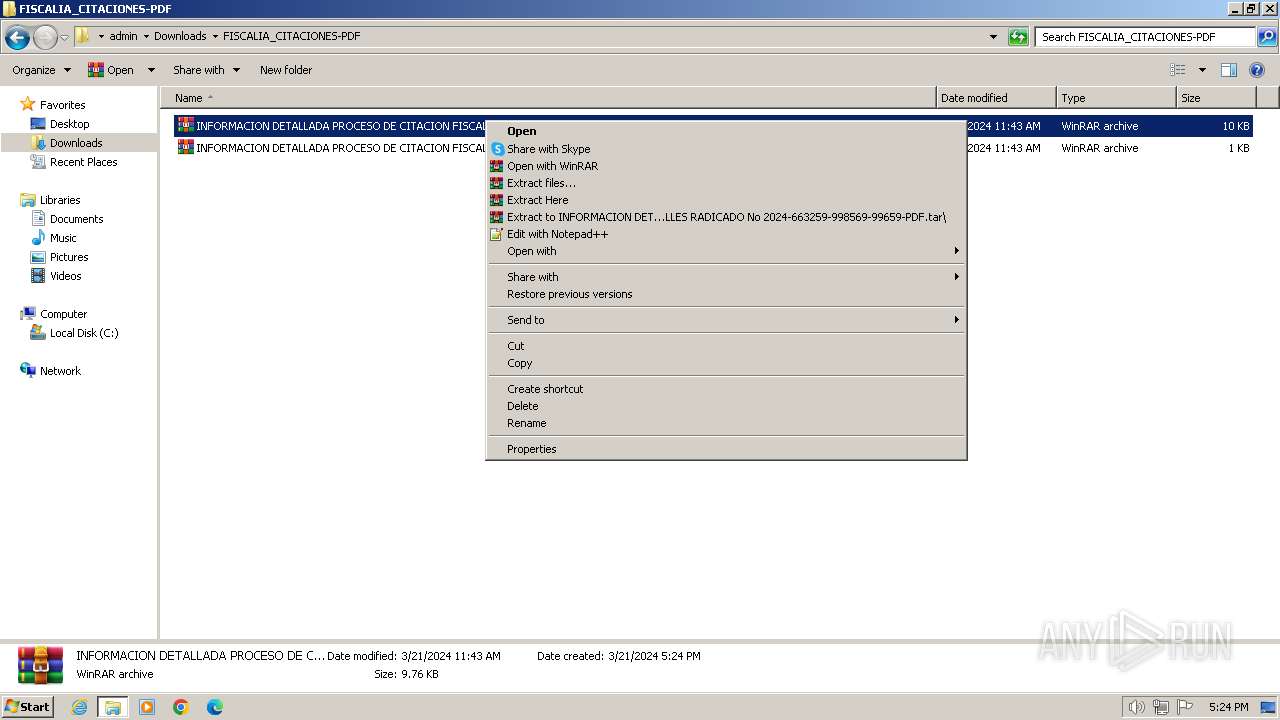Expand the Open button dropdown arrow

(x=151, y=70)
